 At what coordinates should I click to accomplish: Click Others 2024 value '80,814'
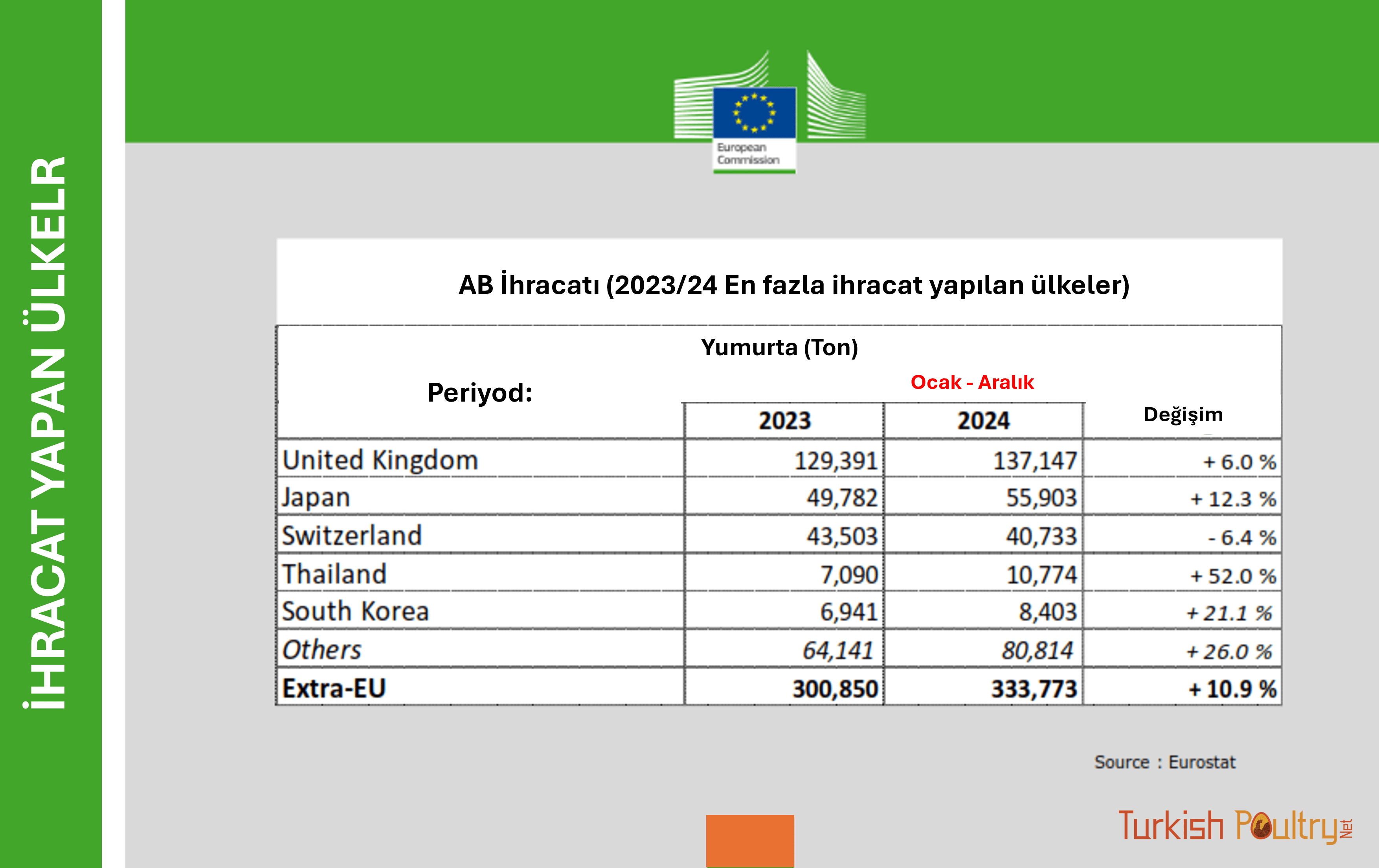1037,650
